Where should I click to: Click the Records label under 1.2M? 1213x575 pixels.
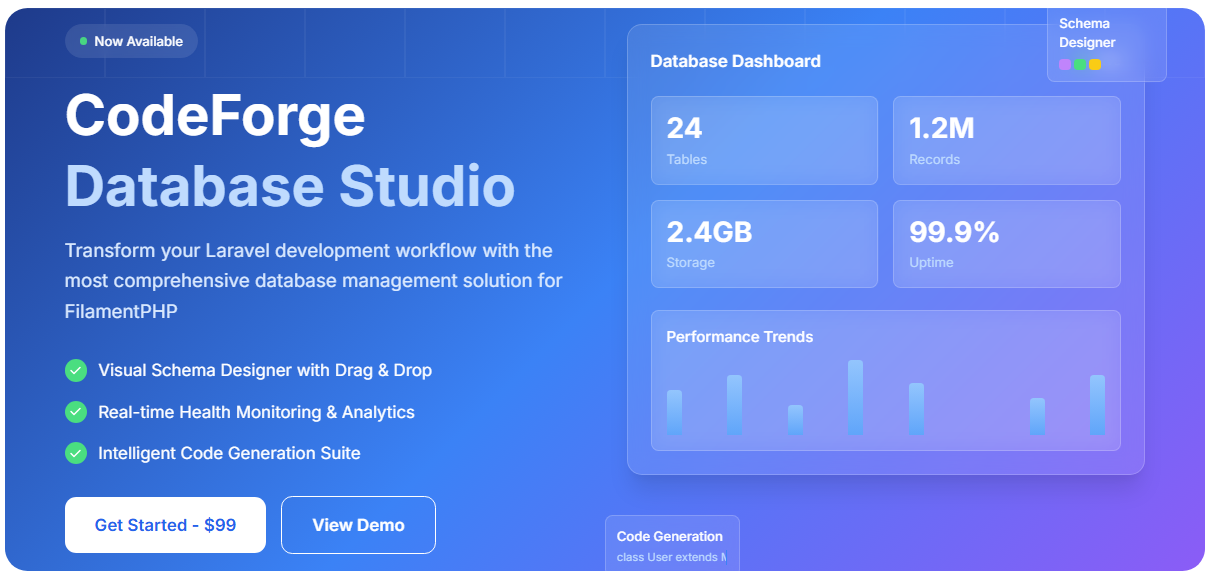934,159
